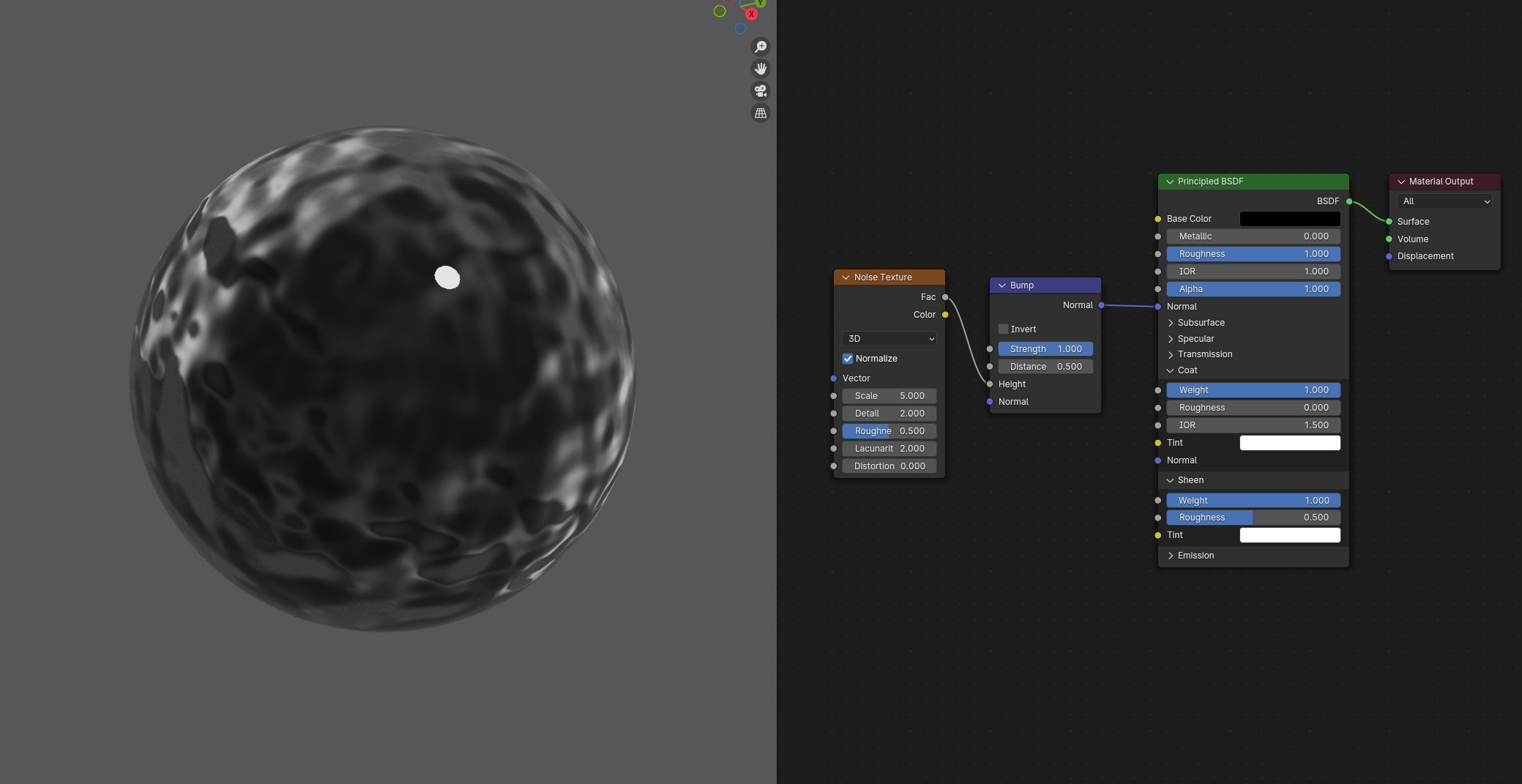
Task: Collapse the Principled BSDF node header arrow
Action: (x=1170, y=182)
